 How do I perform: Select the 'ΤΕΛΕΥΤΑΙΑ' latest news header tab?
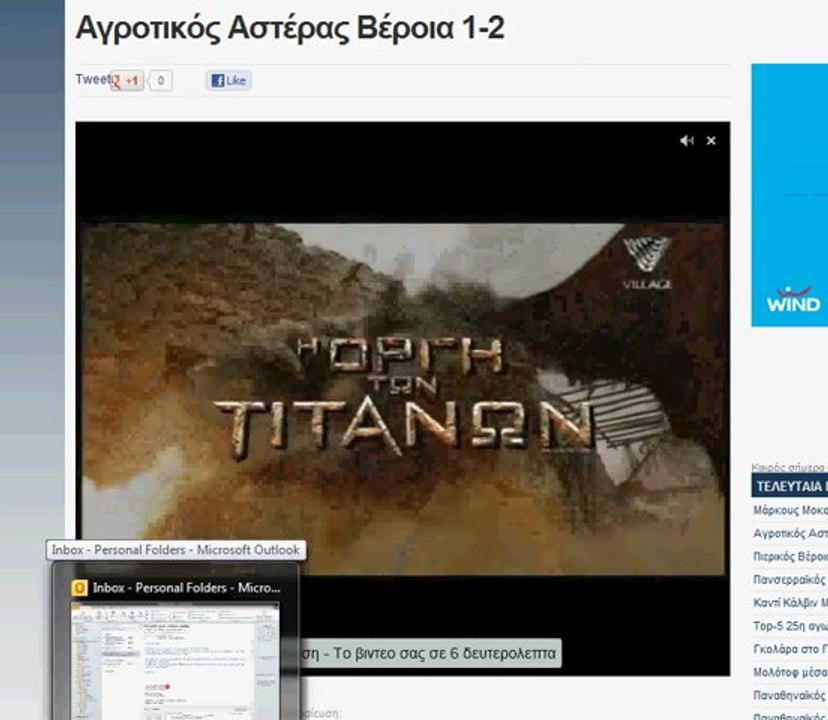[x=789, y=486]
